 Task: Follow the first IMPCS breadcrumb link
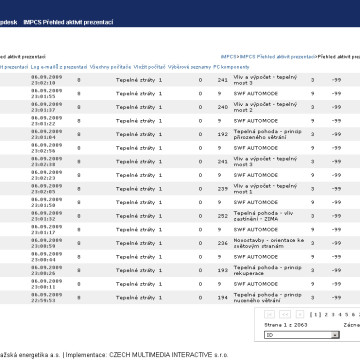(x=229, y=57)
